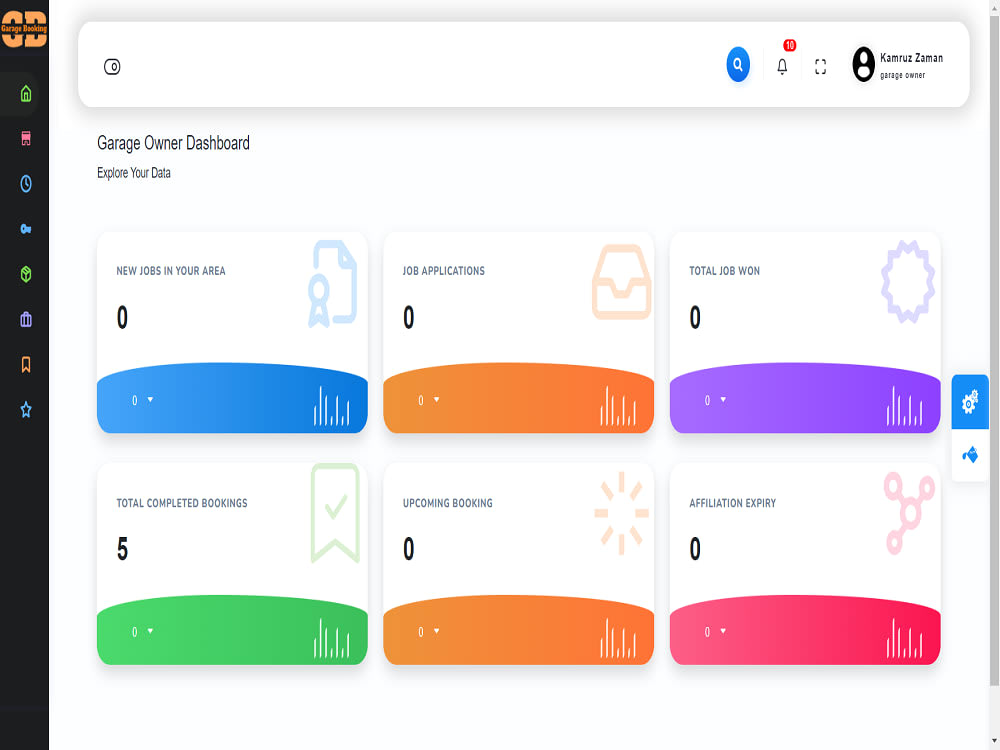1000x750 pixels.
Task: Click bar chart icon on Job Applications card
Action: tap(617, 406)
